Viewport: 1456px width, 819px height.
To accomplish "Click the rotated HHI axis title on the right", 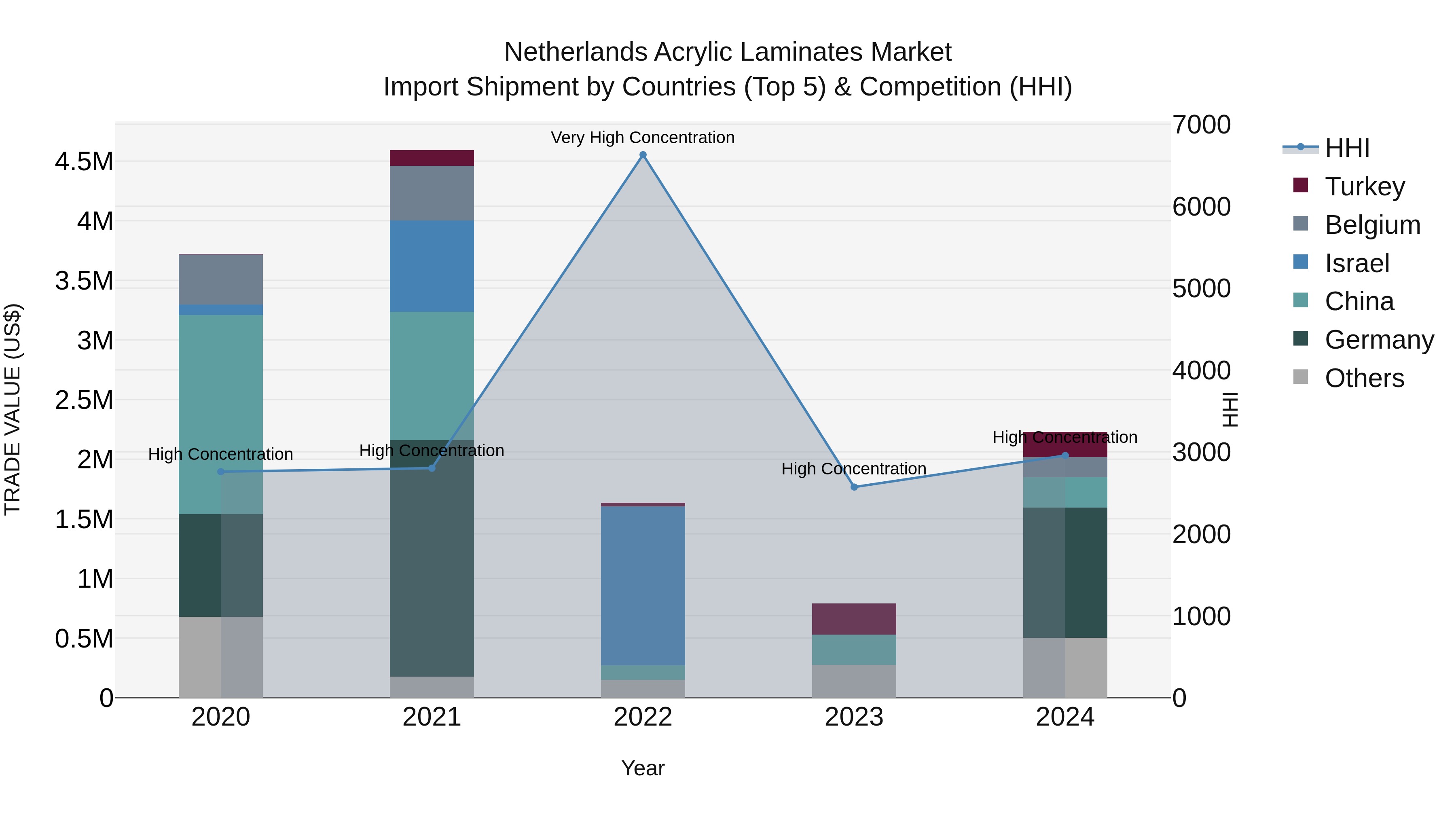I will (1230, 409).
